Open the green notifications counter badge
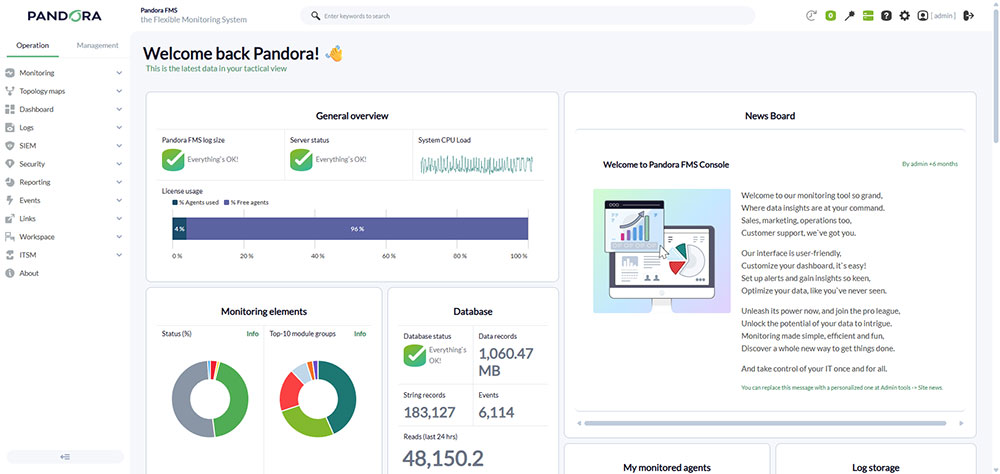1000x474 pixels. [x=830, y=16]
